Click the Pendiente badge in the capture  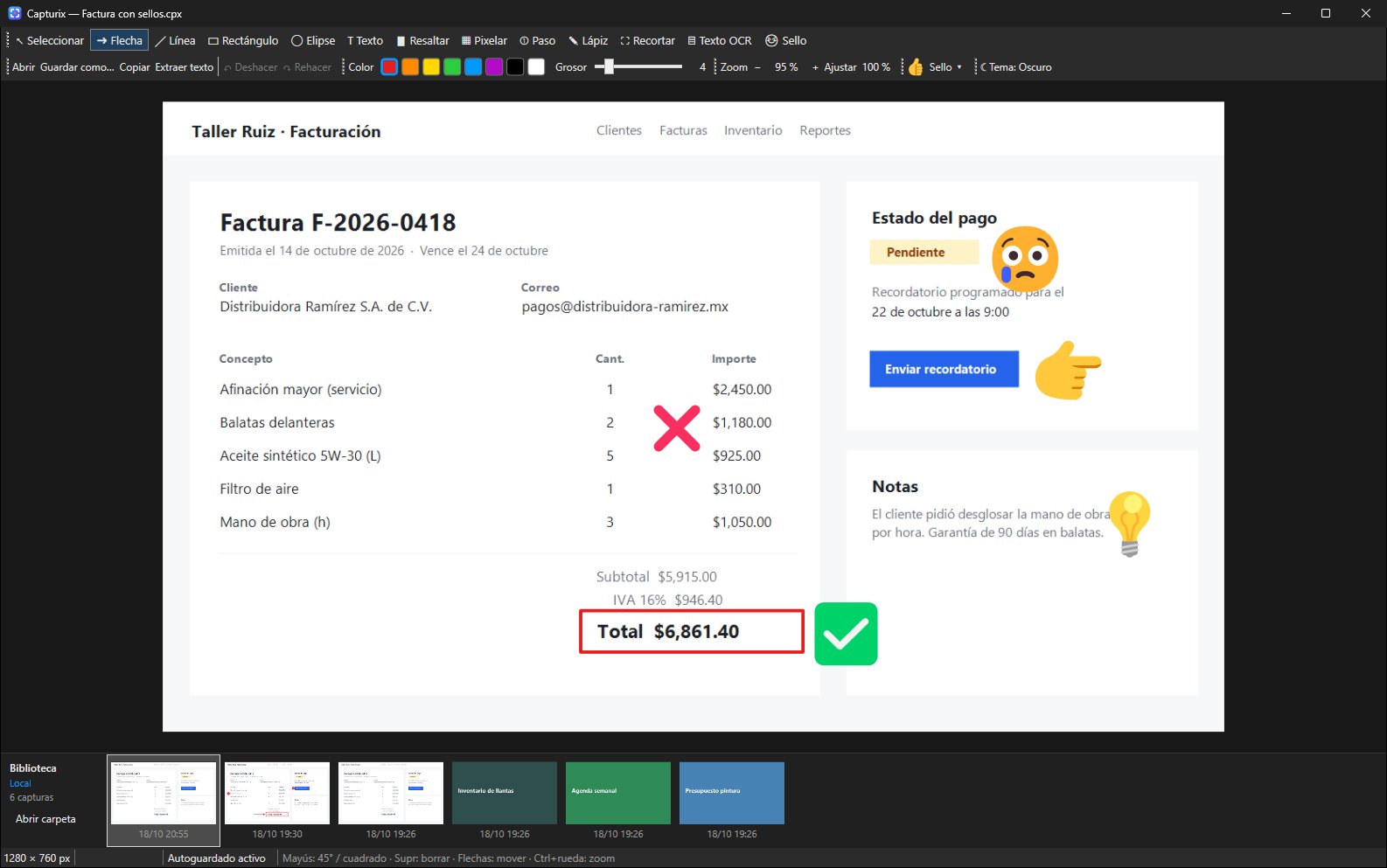coord(924,252)
